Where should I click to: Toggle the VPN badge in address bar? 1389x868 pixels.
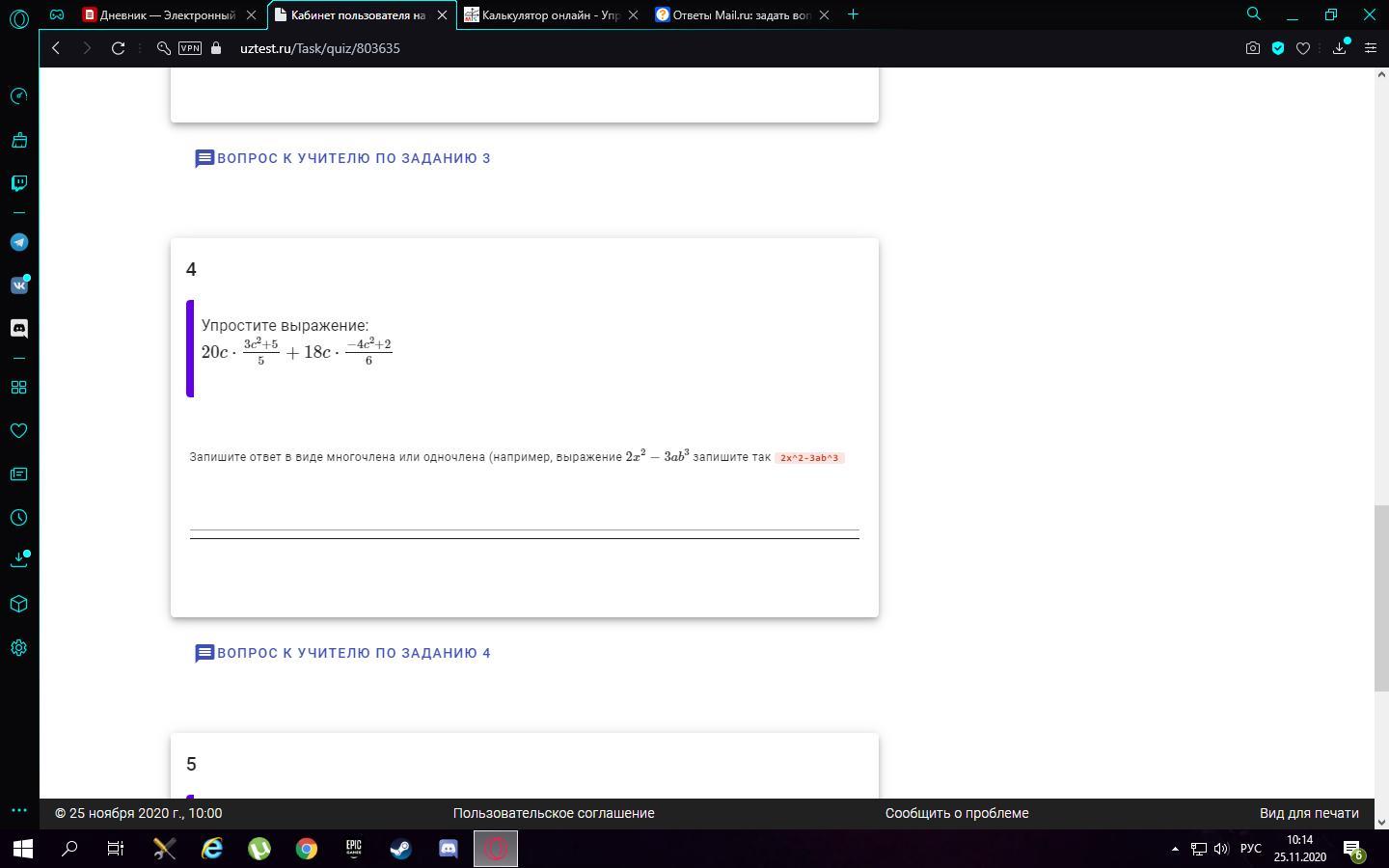[190, 48]
